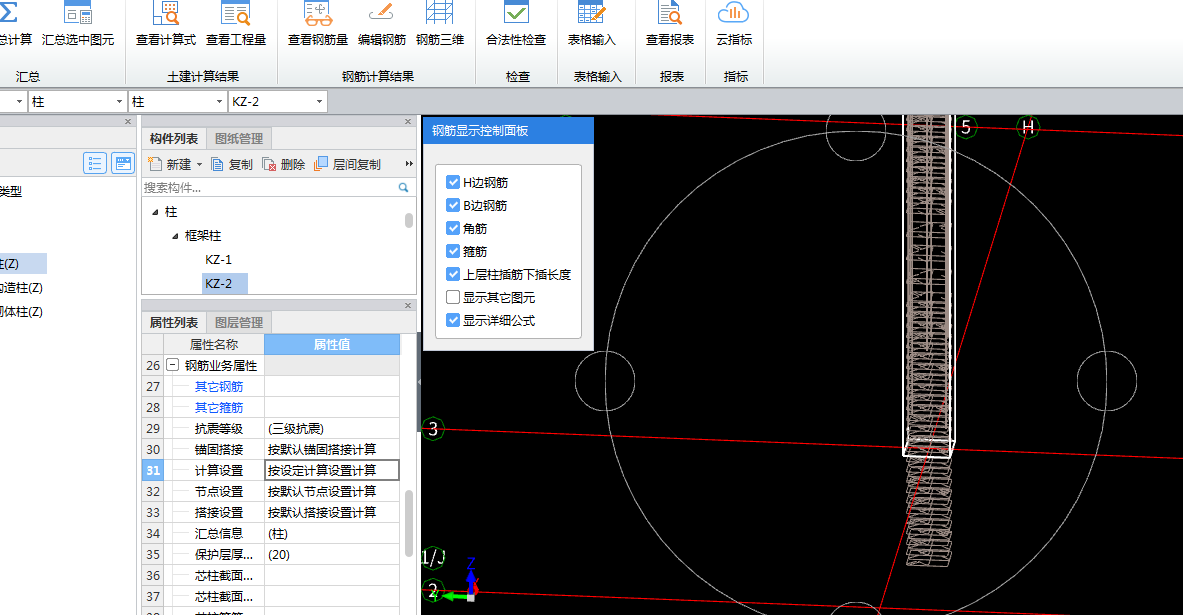
Task: Close the 构件列表 panel
Action: click(408, 121)
